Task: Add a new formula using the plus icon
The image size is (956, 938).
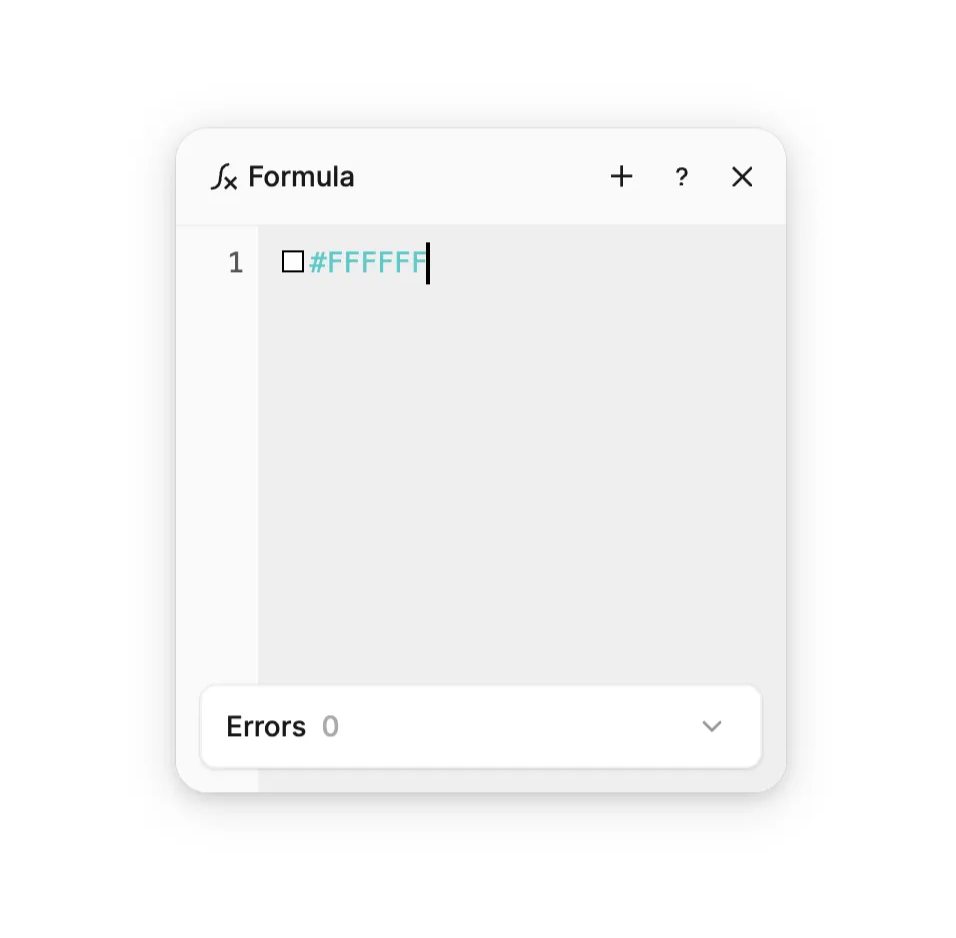Action: pos(621,177)
